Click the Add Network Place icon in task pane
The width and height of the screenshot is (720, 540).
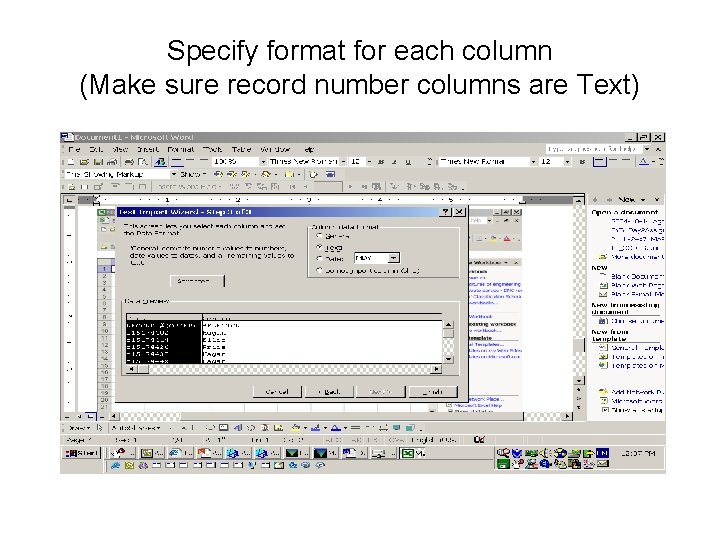point(603,392)
